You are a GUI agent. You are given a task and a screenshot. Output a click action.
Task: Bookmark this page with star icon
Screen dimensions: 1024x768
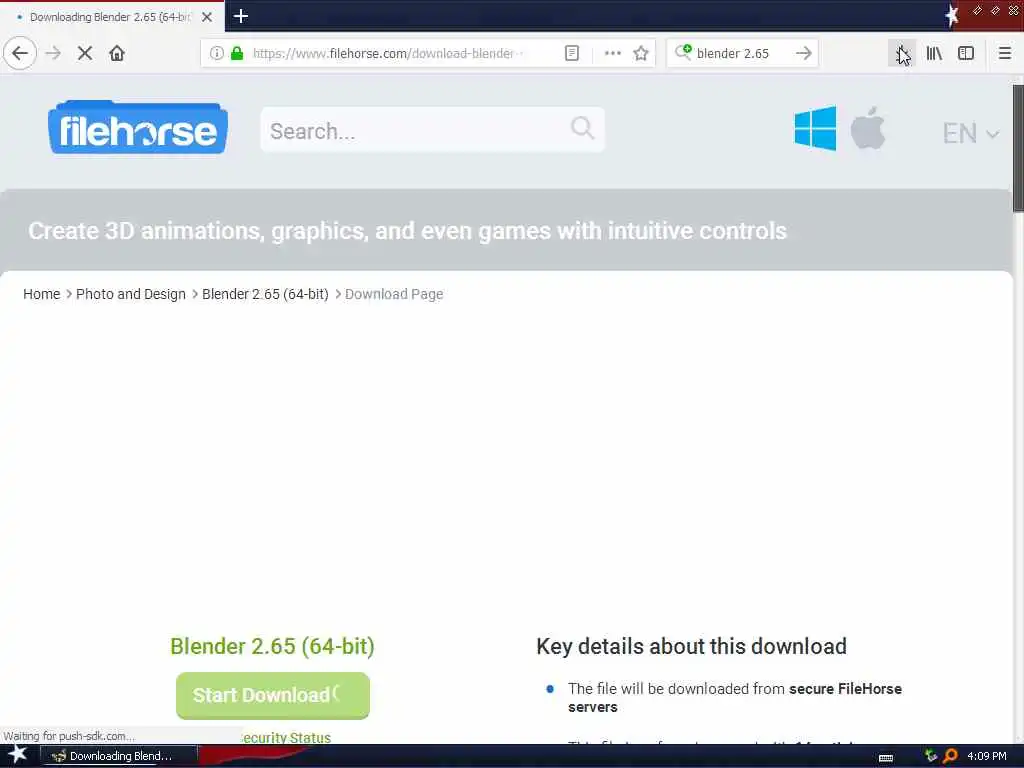pos(641,53)
